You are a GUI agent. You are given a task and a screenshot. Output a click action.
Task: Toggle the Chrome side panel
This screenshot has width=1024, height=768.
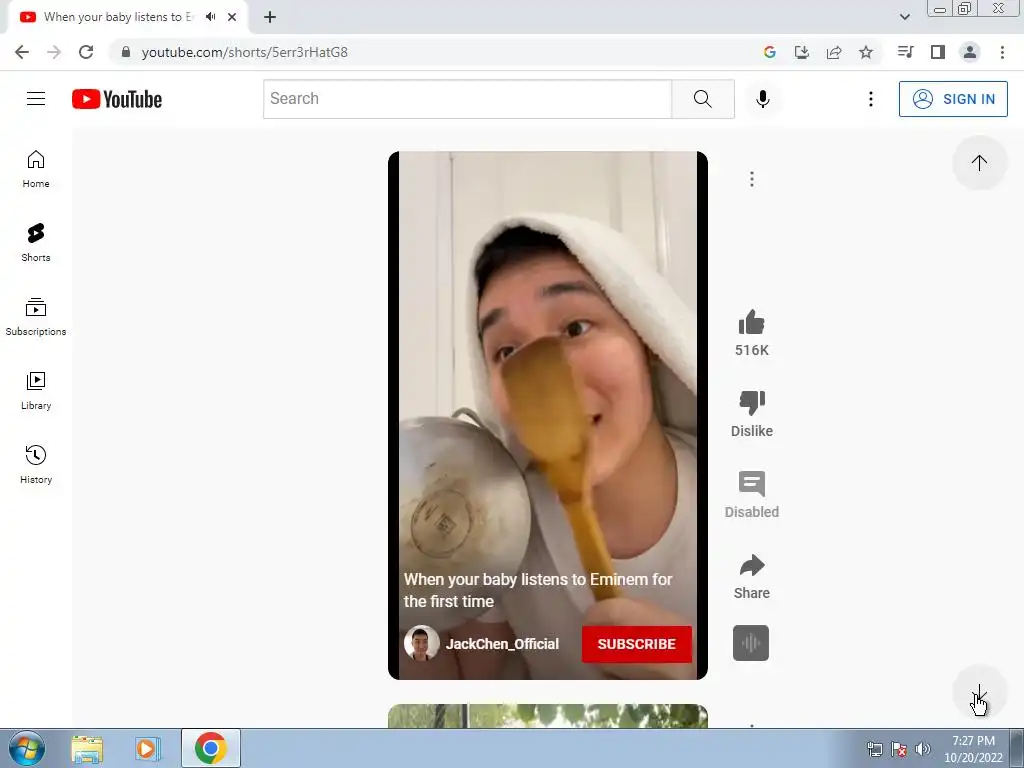(938, 52)
